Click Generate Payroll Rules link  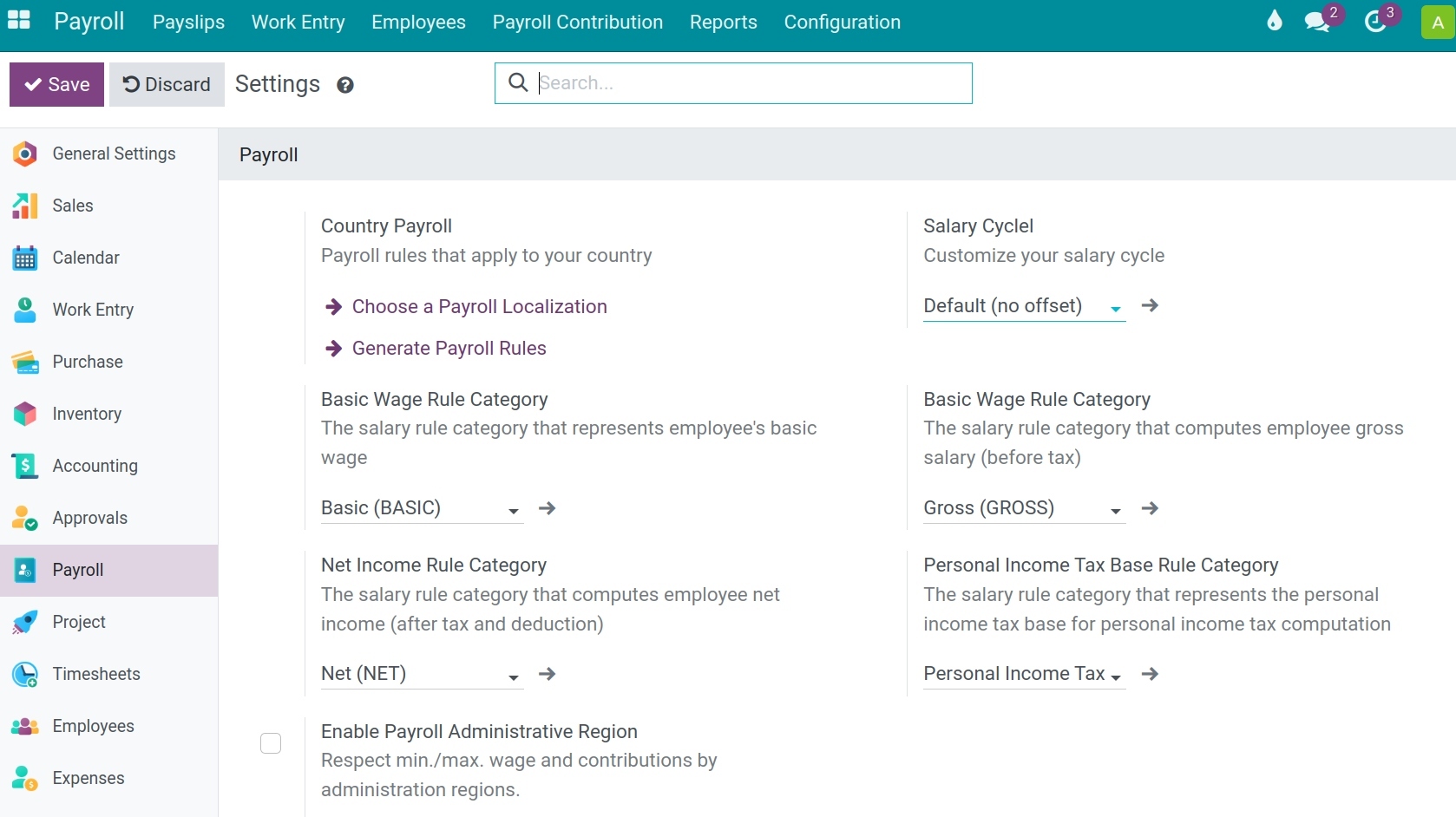449,349
